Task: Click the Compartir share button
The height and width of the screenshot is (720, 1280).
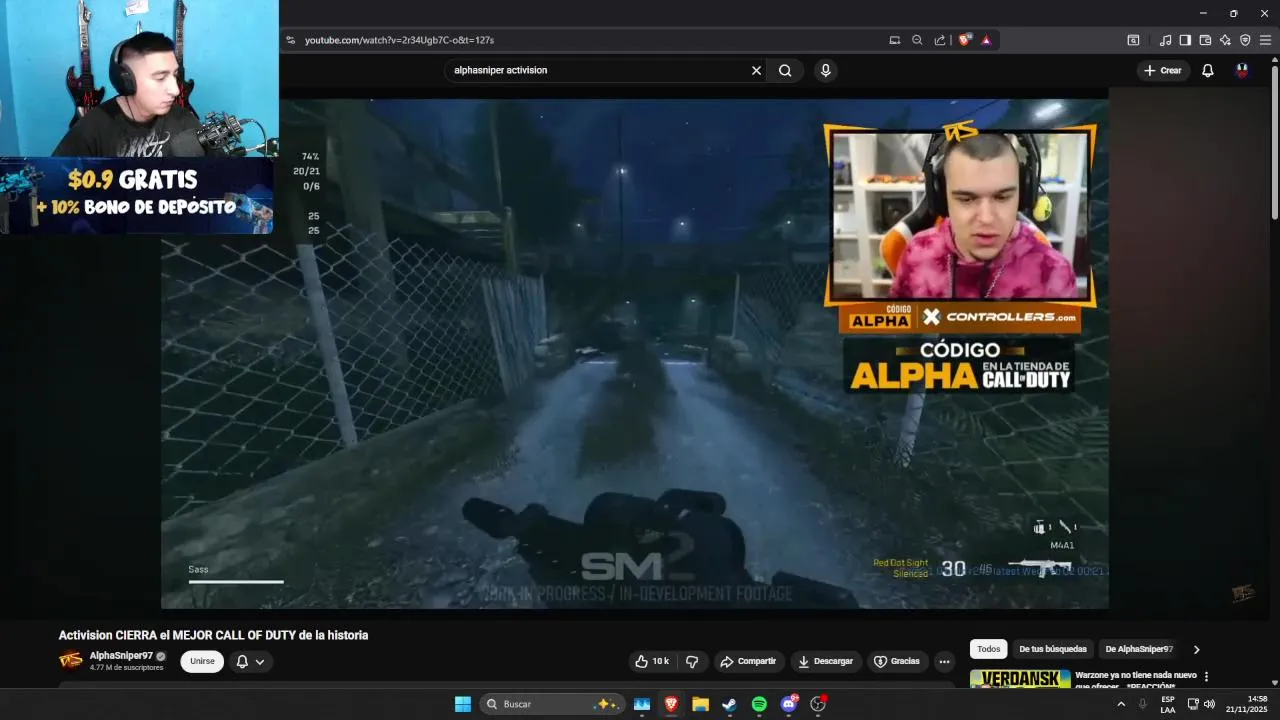Action: coord(749,661)
